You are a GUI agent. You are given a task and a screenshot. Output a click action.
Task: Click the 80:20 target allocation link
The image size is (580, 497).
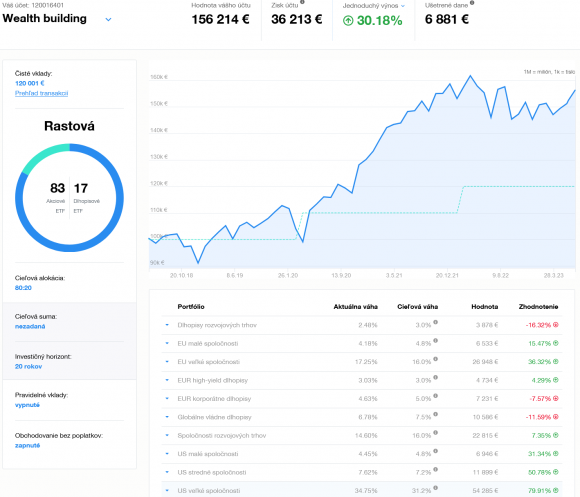(x=23, y=288)
